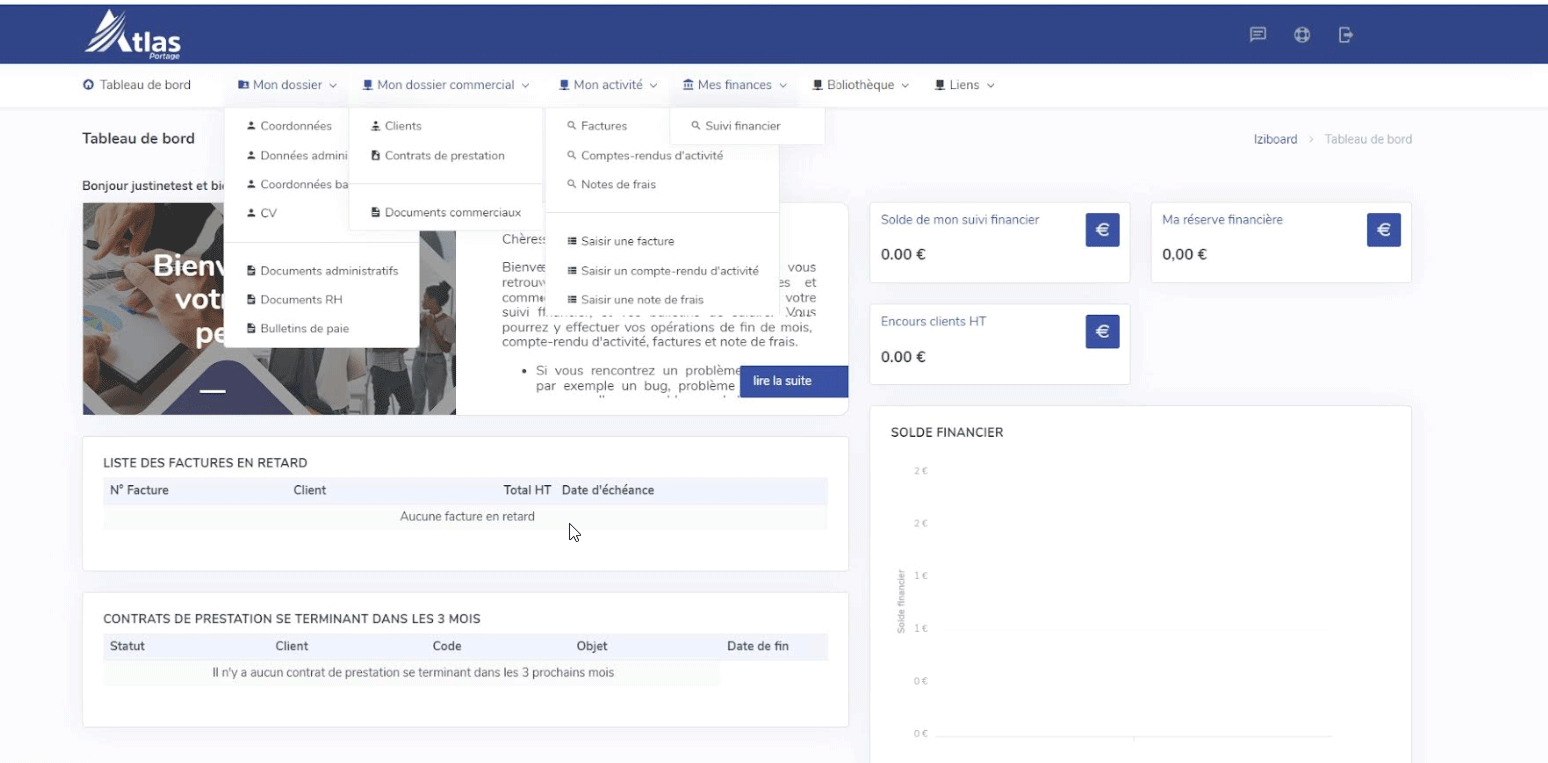Open Tableau de bord in navigation bar
The image size is (1548, 763).
point(137,85)
